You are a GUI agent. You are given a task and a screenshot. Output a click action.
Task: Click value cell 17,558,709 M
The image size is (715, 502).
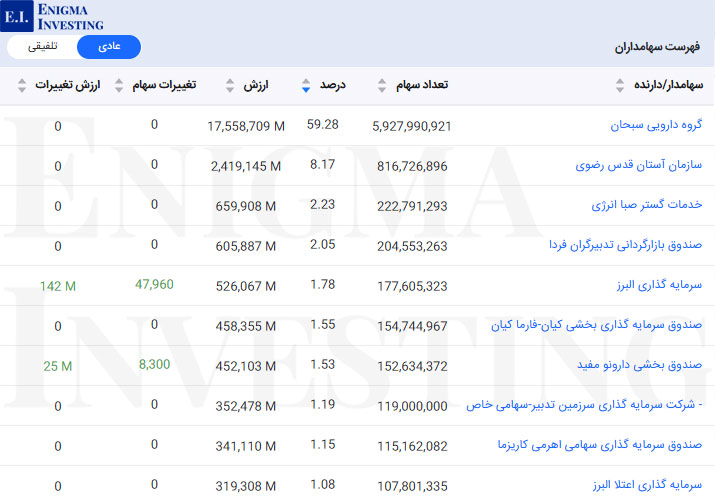click(x=246, y=126)
